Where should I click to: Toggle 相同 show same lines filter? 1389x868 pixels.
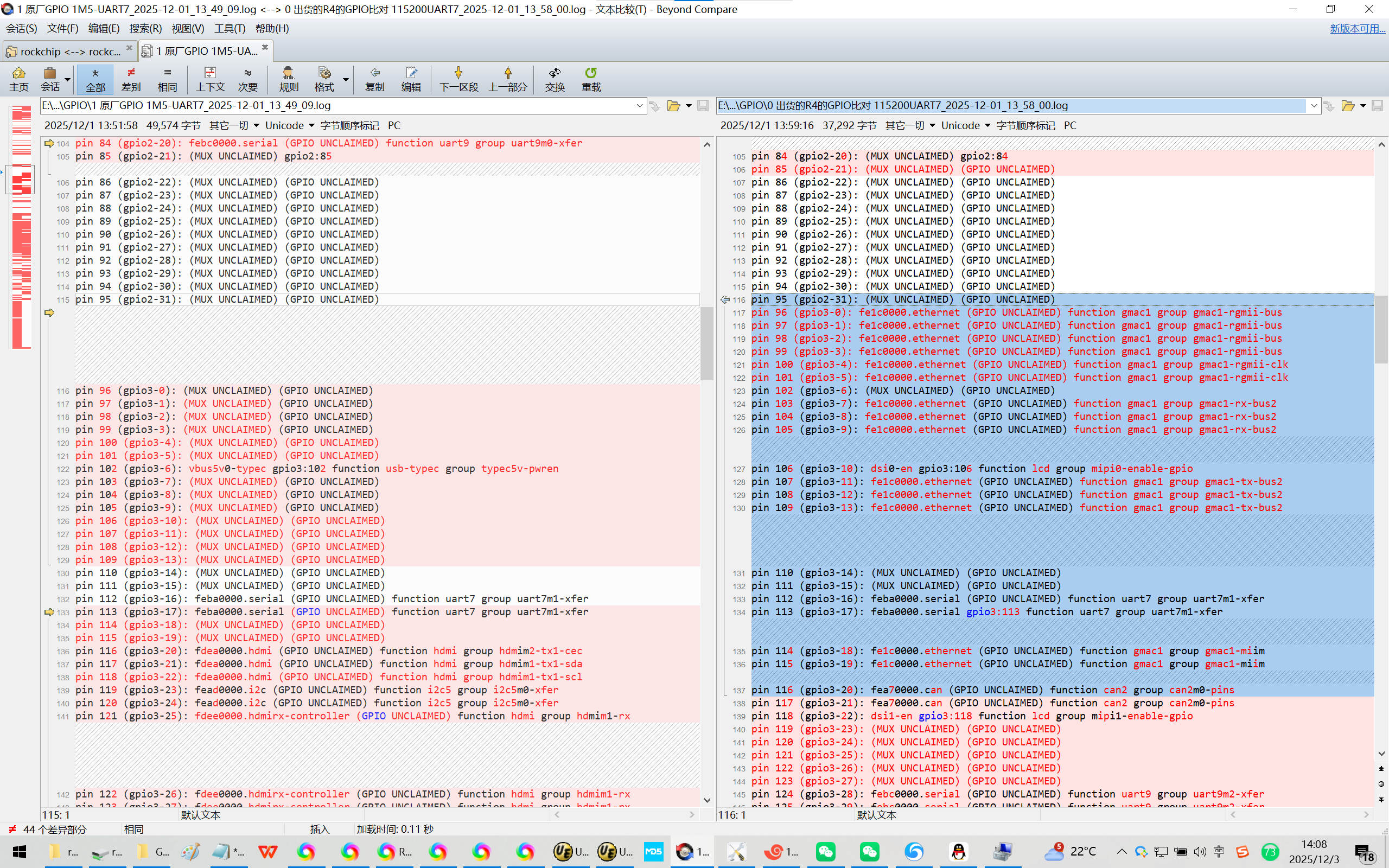[167, 79]
